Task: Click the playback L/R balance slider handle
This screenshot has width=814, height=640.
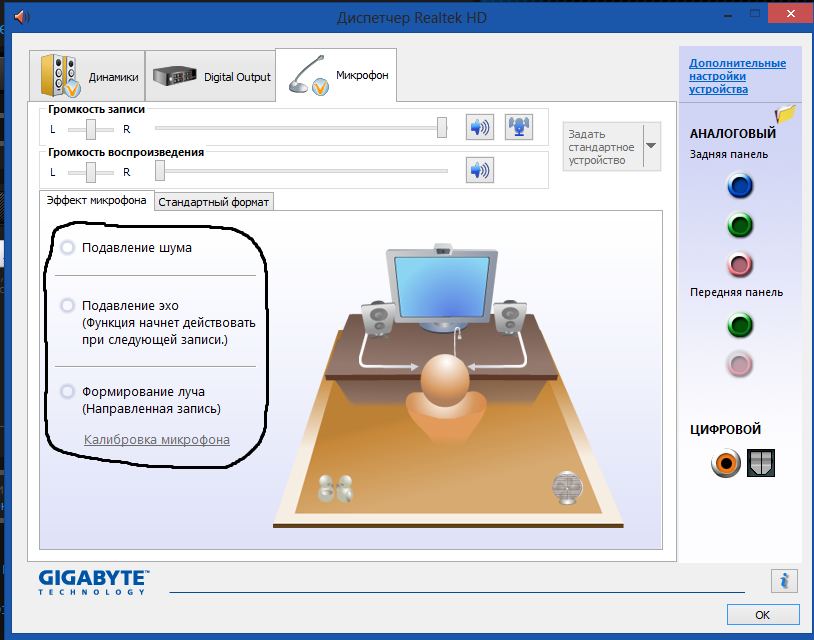Action: click(91, 172)
